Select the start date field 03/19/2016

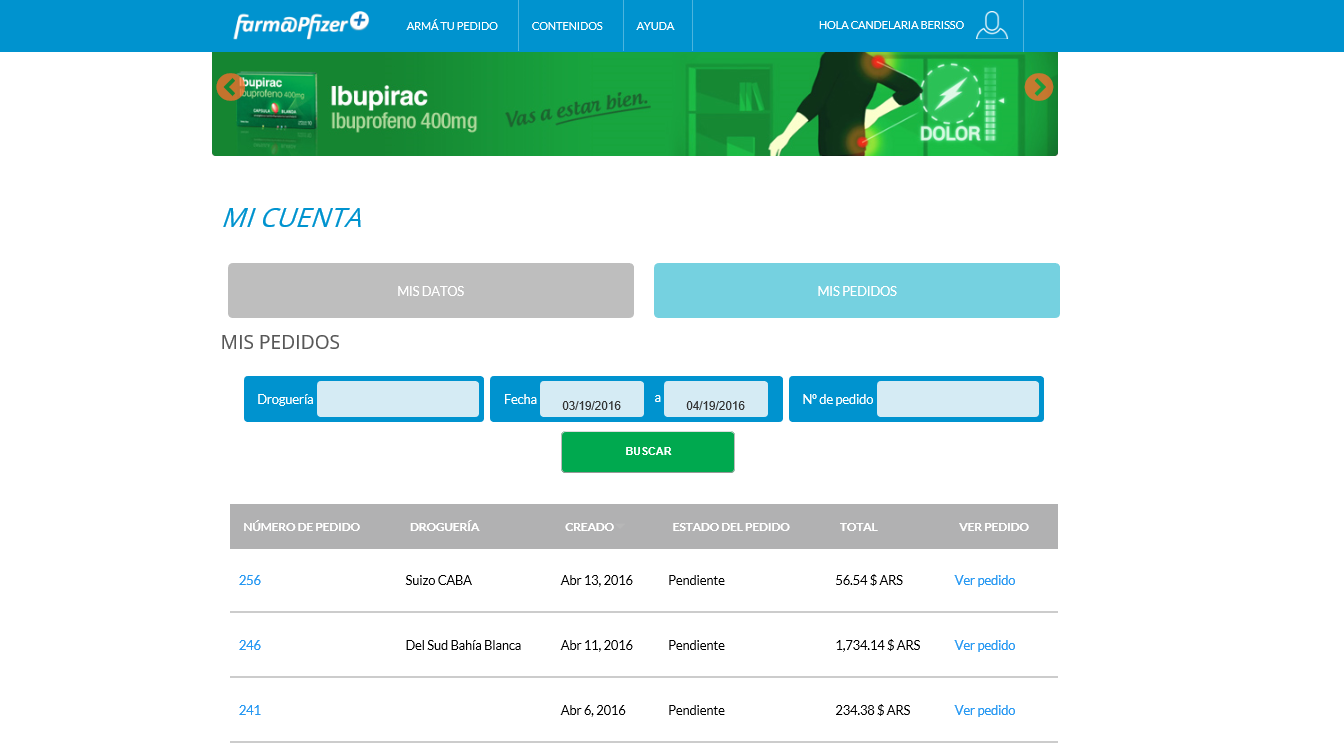[592, 399]
